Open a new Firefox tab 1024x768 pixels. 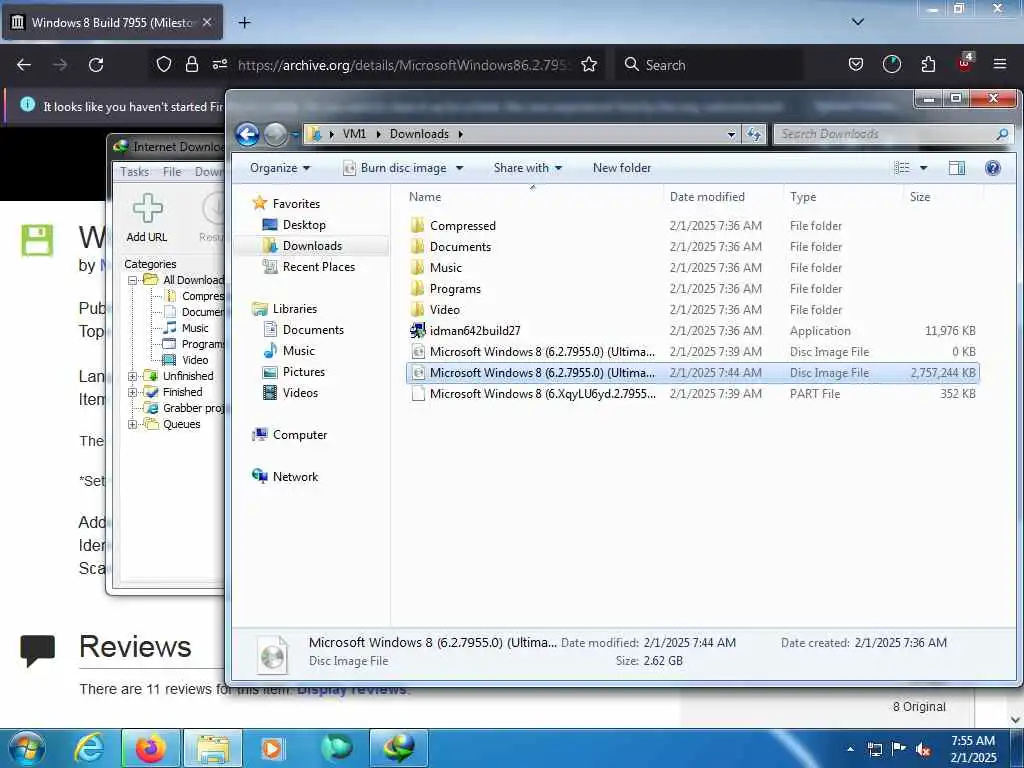[x=244, y=23]
